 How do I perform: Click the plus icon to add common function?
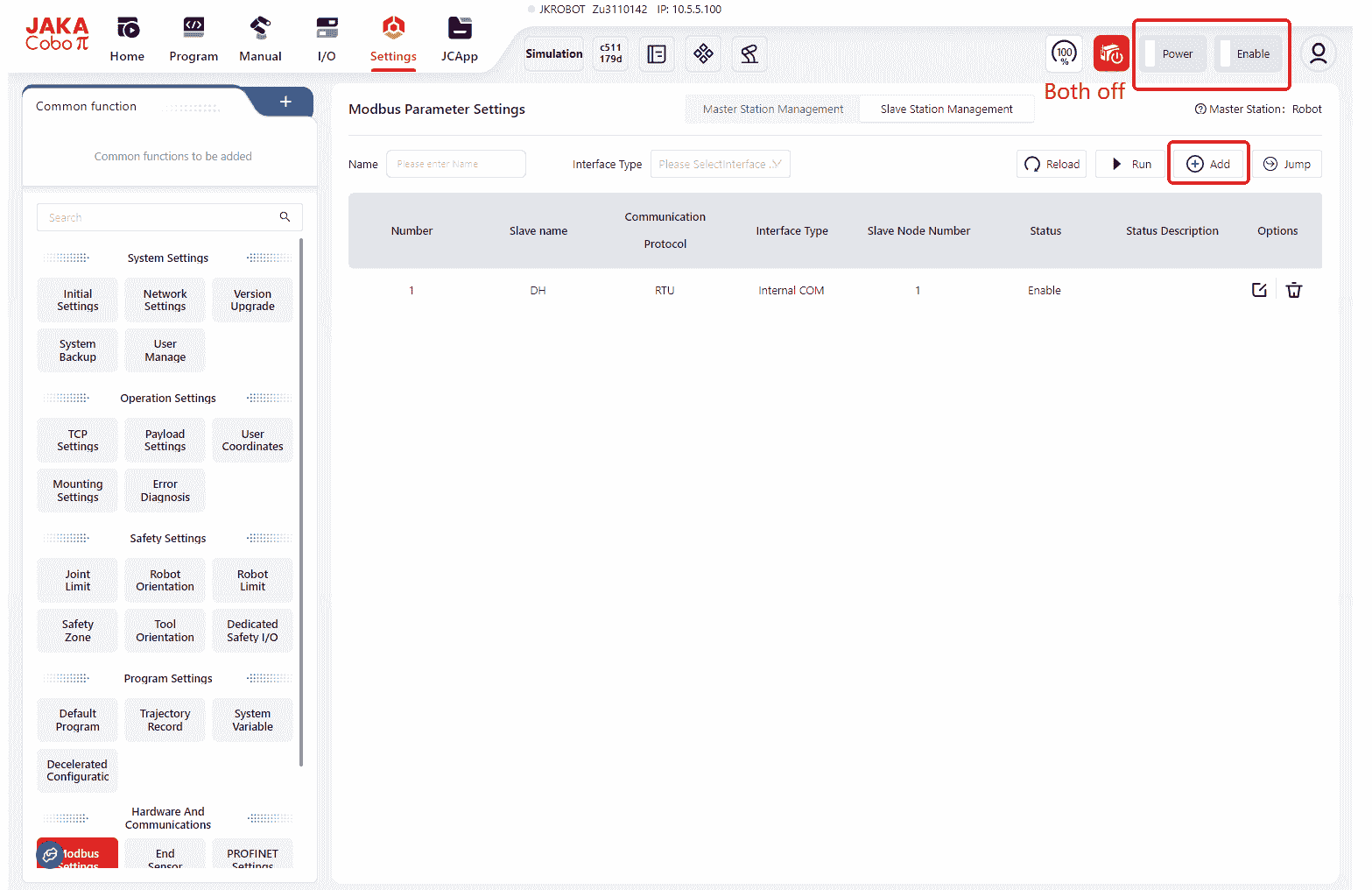coord(285,102)
